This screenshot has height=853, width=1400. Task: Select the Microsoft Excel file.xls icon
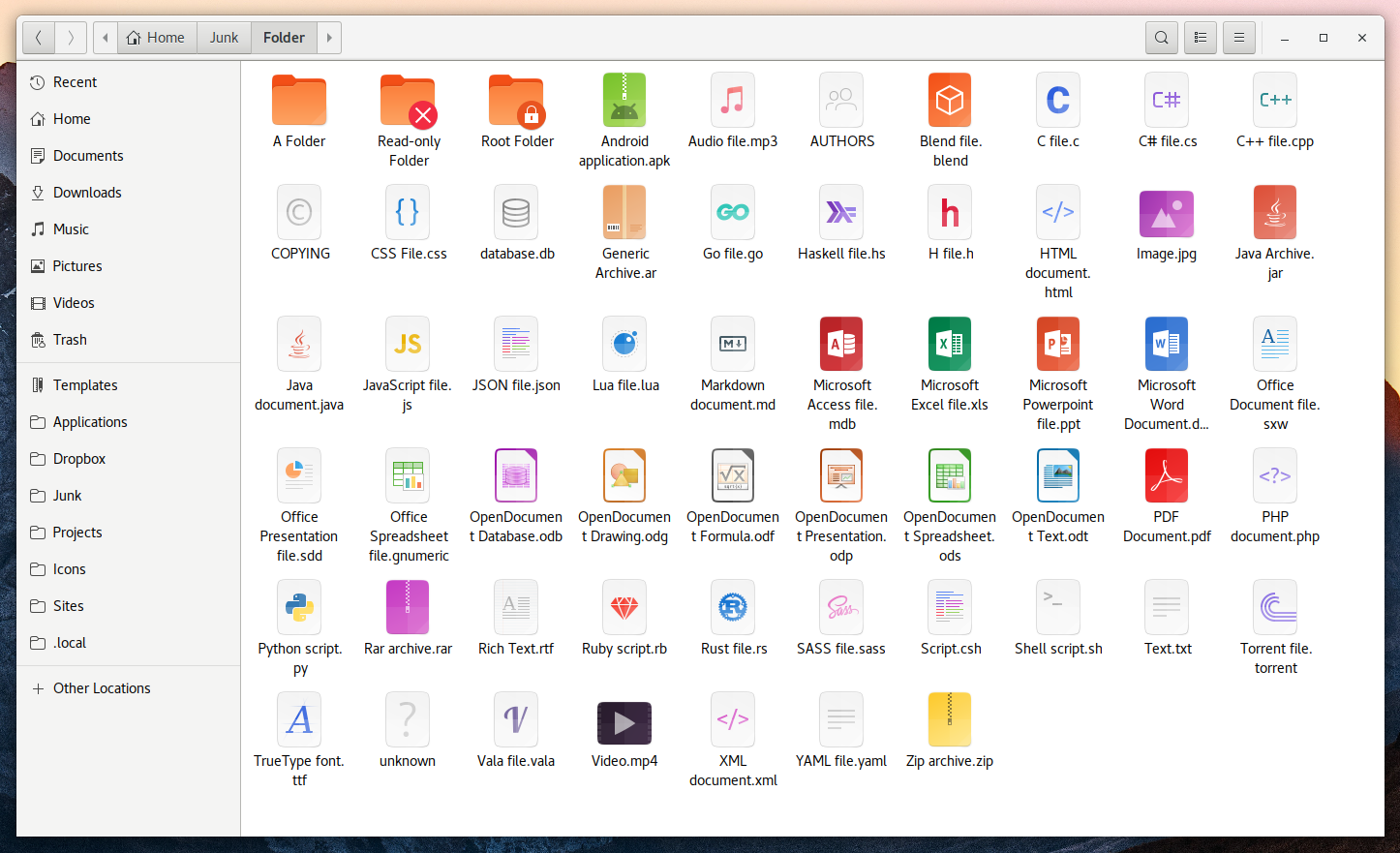tap(950, 344)
